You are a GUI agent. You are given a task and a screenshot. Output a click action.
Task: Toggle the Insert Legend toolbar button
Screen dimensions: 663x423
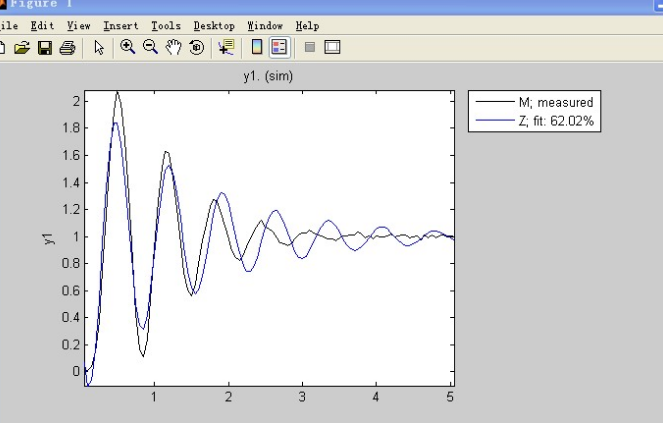pyautogui.click(x=279, y=47)
